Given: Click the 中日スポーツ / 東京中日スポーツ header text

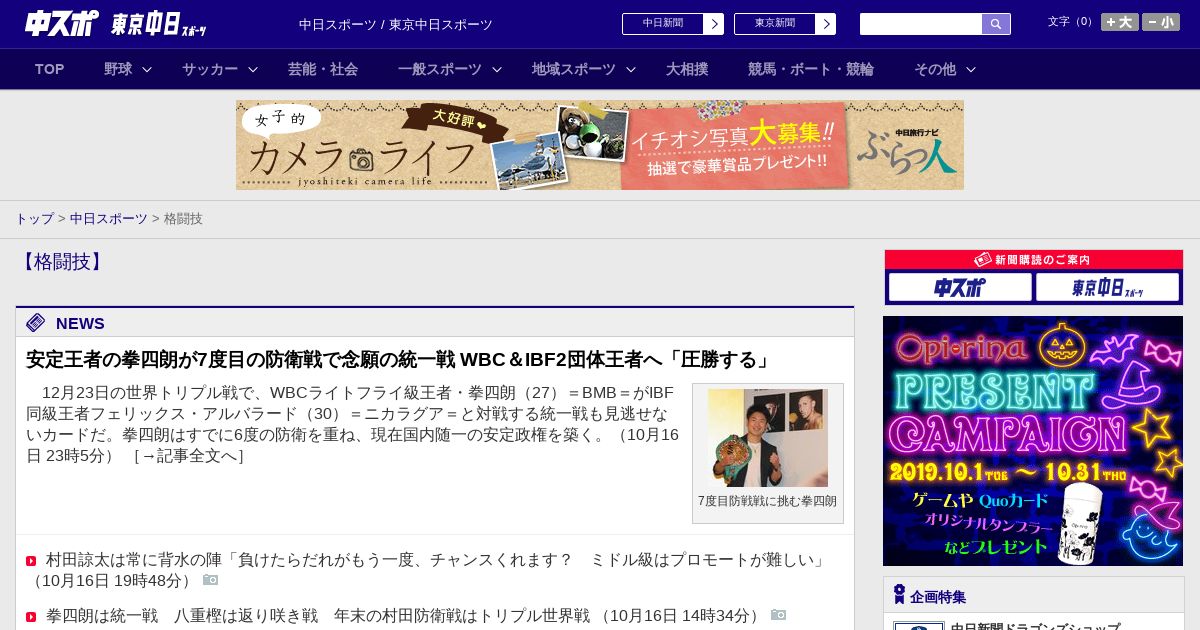Looking at the screenshot, I should coord(396,24).
